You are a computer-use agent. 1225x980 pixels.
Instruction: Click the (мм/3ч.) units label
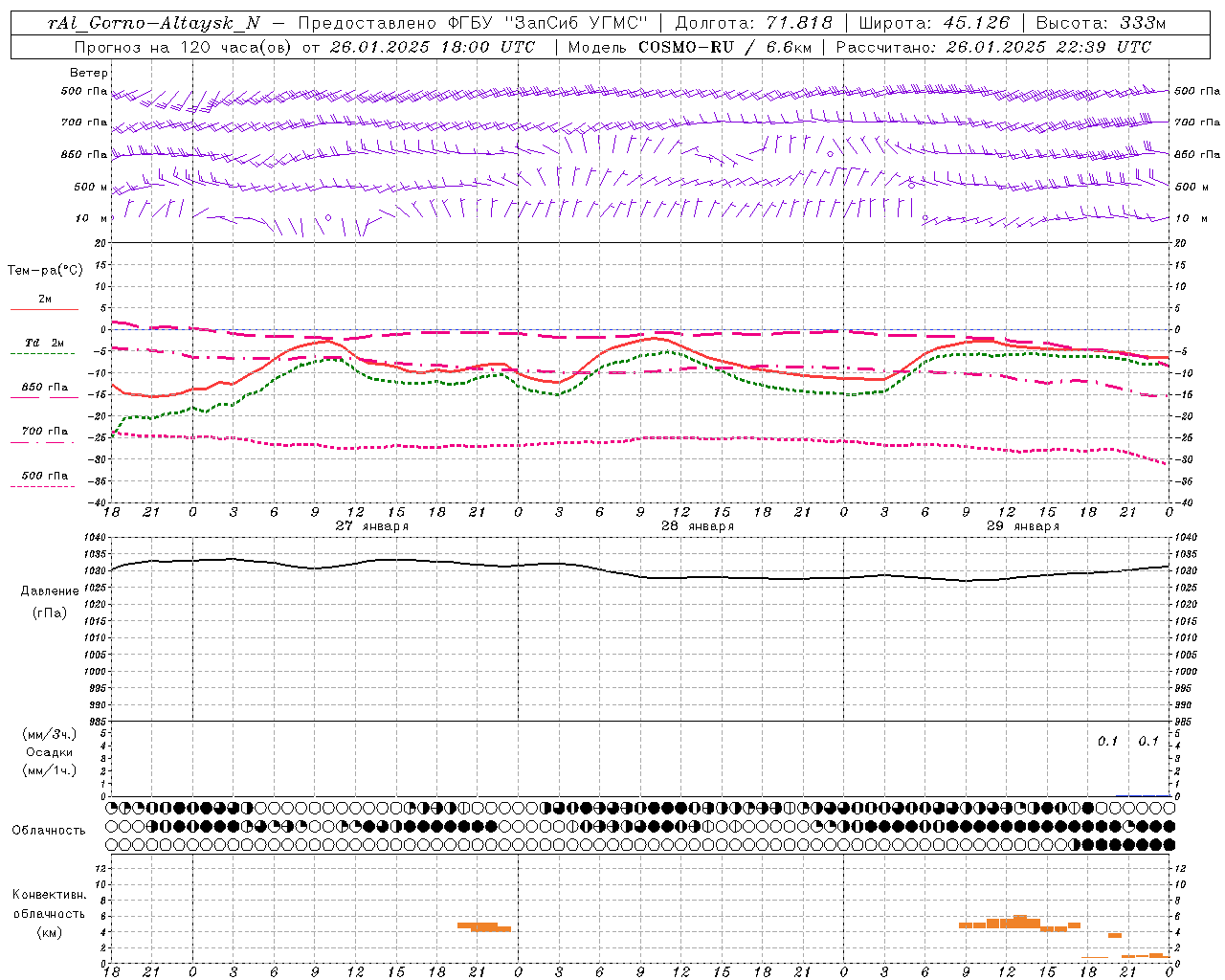[x=50, y=734]
